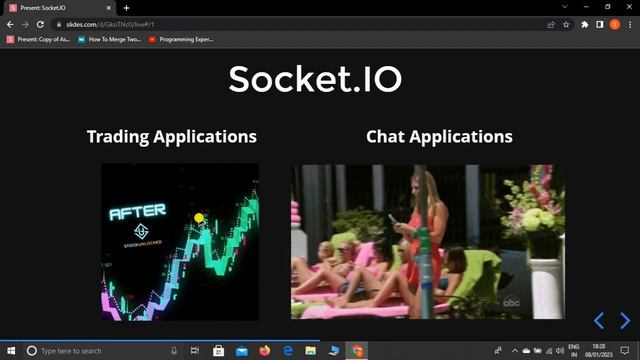
Task: Open the Windows Start menu
Action: point(11,351)
